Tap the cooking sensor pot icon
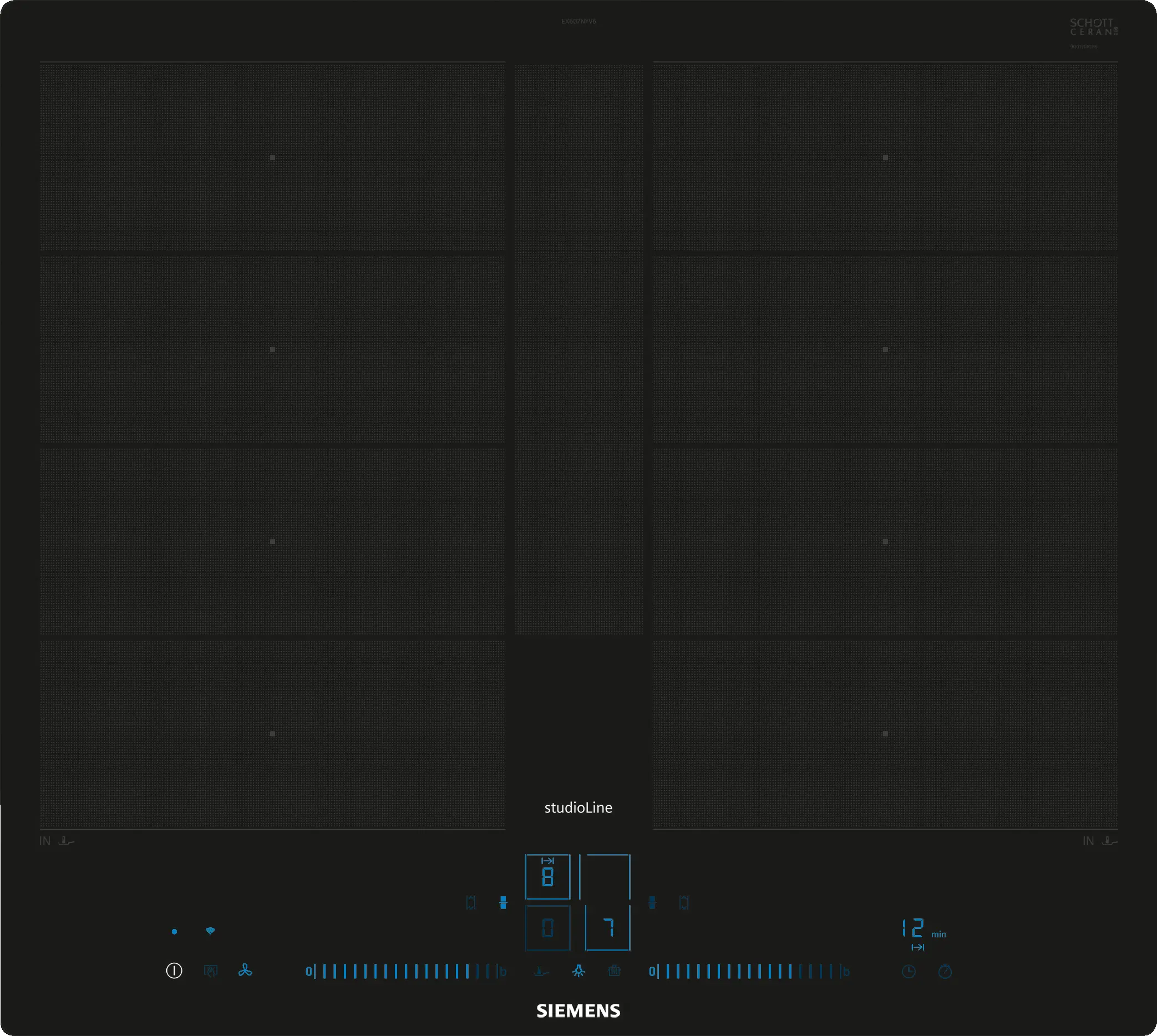 coord(614,971)
